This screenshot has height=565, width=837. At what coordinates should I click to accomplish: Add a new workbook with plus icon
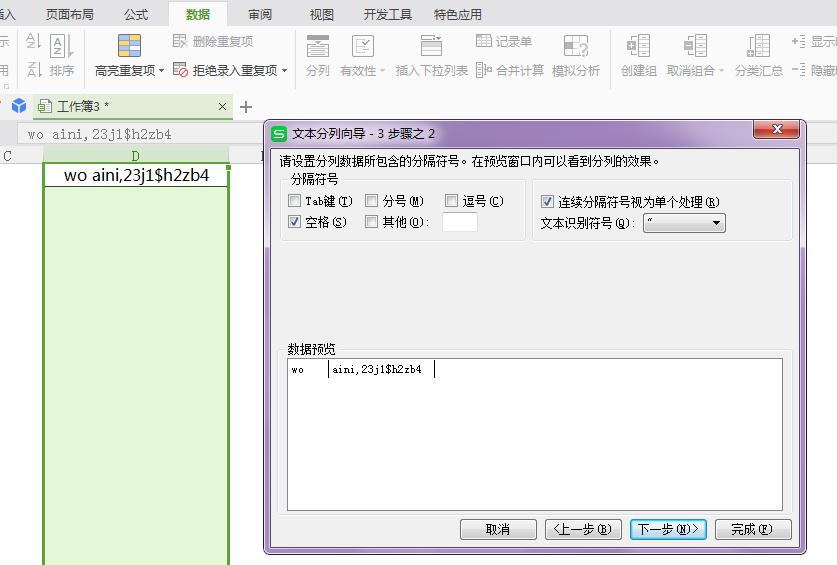(246, 107)
